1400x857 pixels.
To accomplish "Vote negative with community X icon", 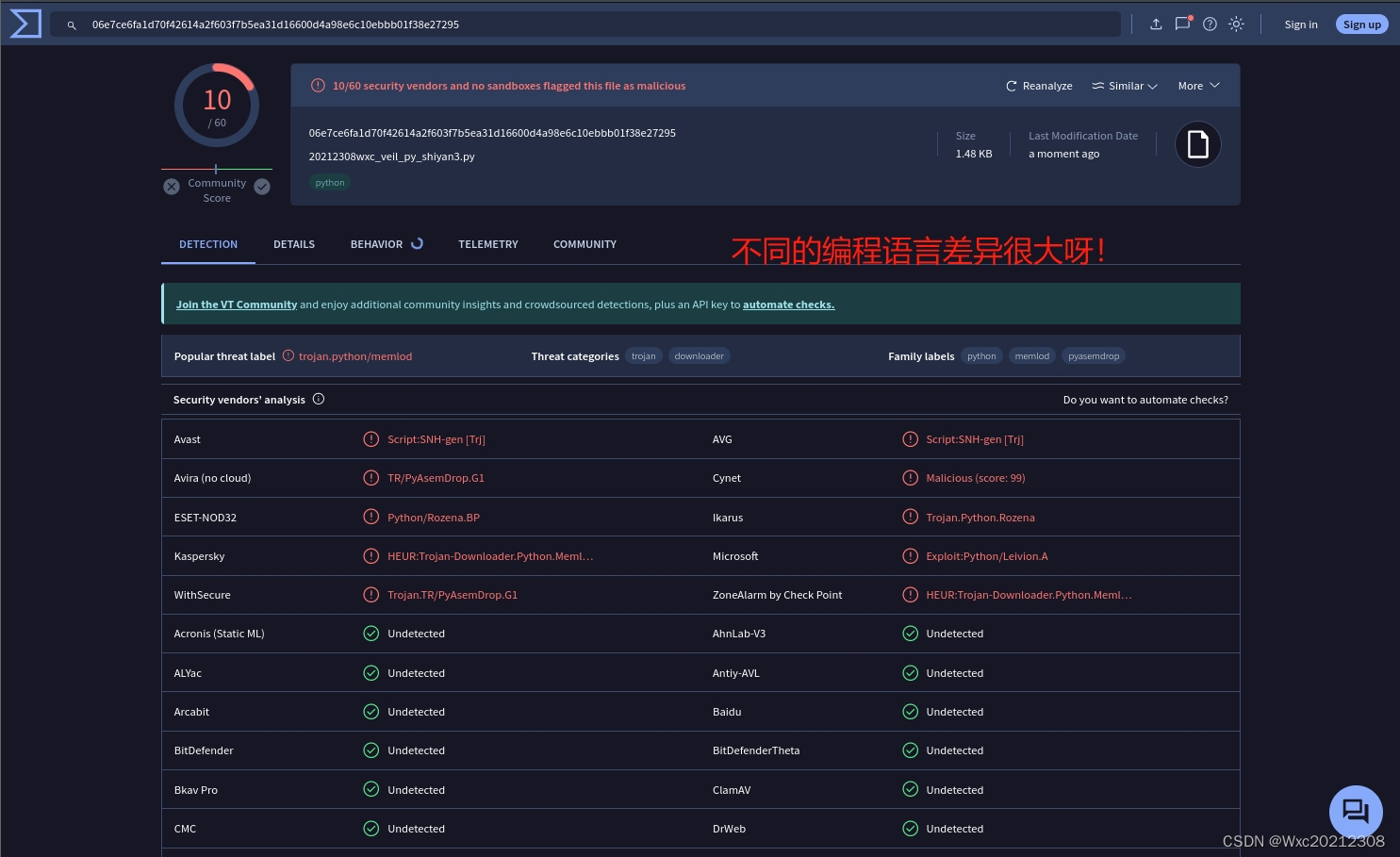I will pos(172,187).
